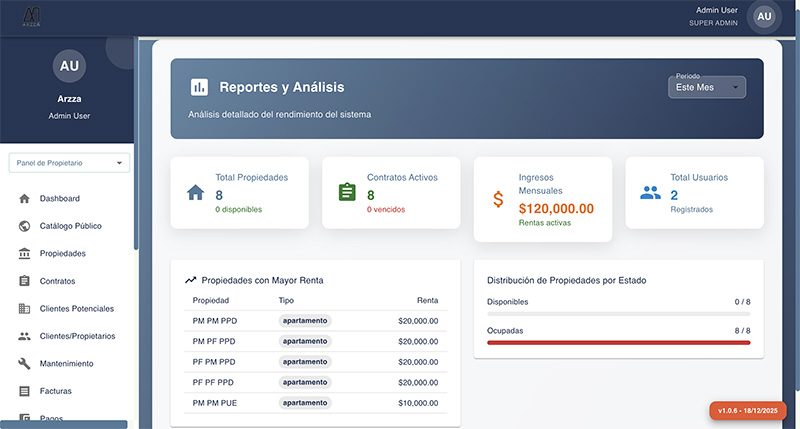Click the dollar sign icon in Ingresos Mensuales

pyautogui.click(x=498, y=199)
